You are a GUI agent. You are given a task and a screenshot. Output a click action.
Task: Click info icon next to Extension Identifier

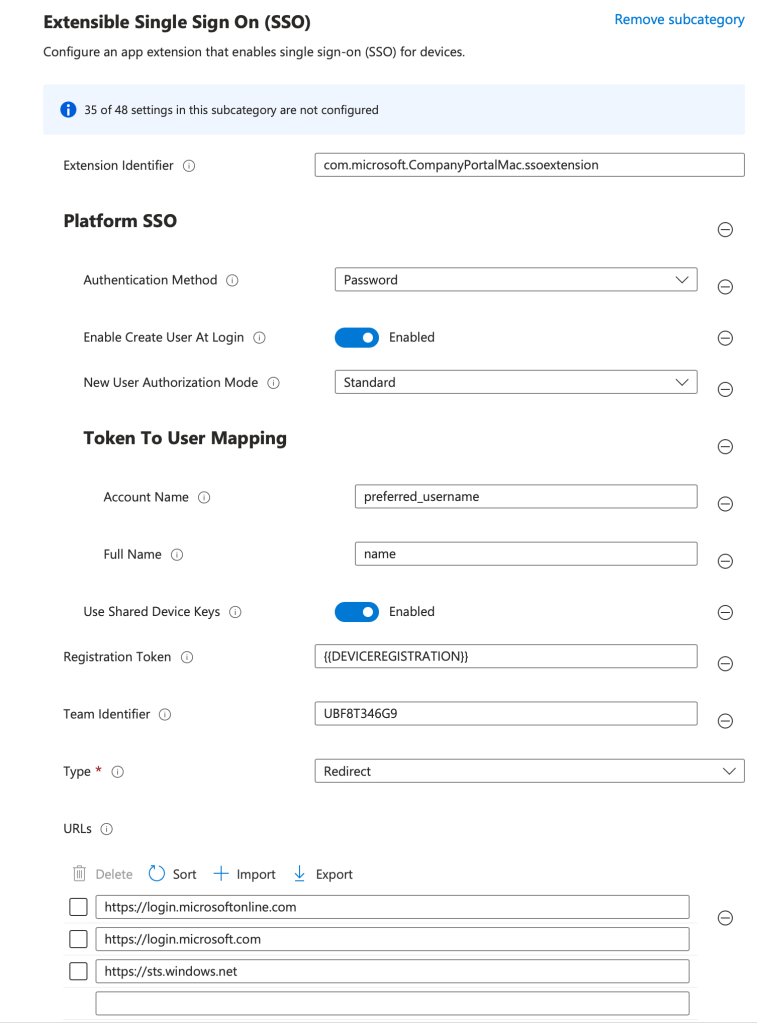coord(189,166)
